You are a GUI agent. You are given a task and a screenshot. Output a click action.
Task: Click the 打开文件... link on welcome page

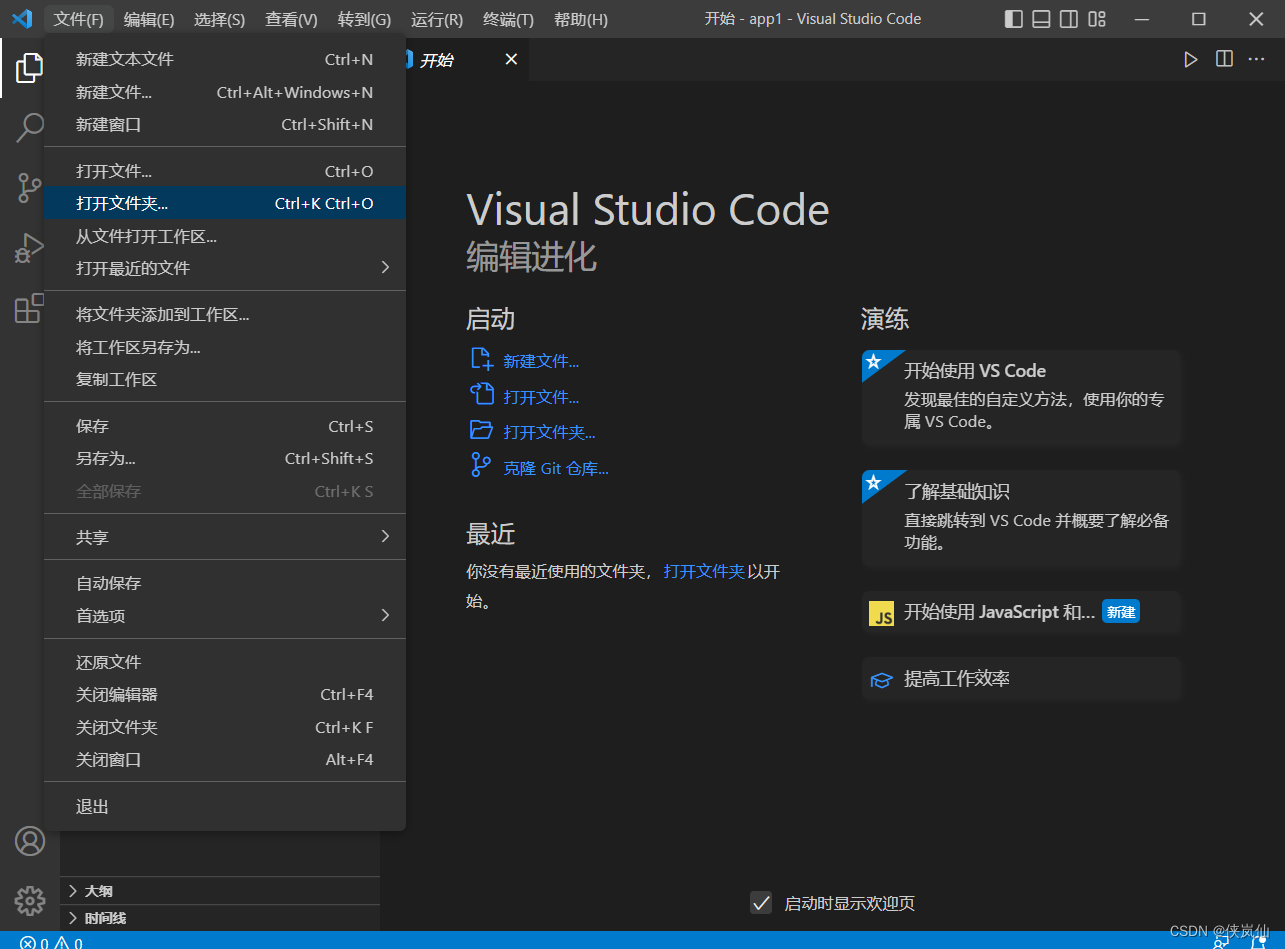pyautogui.click(x=541, y=397)
